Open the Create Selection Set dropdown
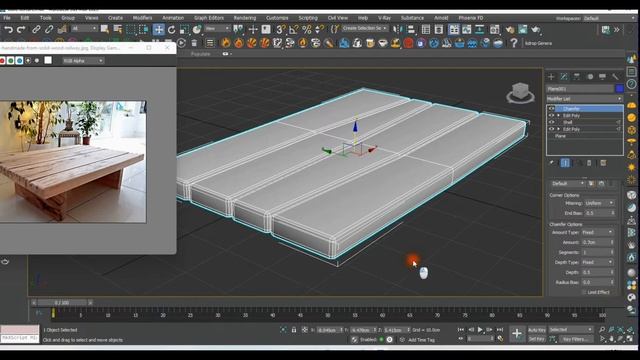 pos(365,28)
